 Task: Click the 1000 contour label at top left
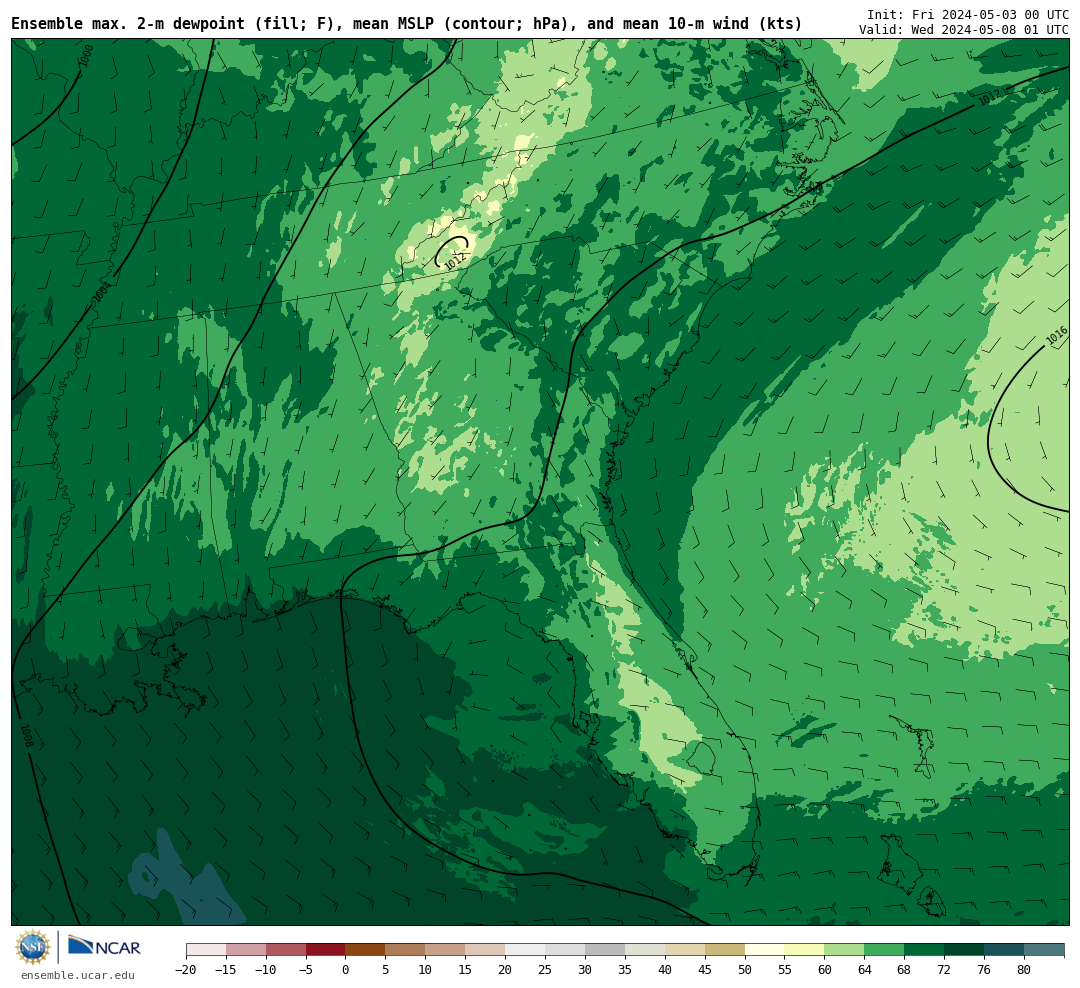[x=86, y=55]
